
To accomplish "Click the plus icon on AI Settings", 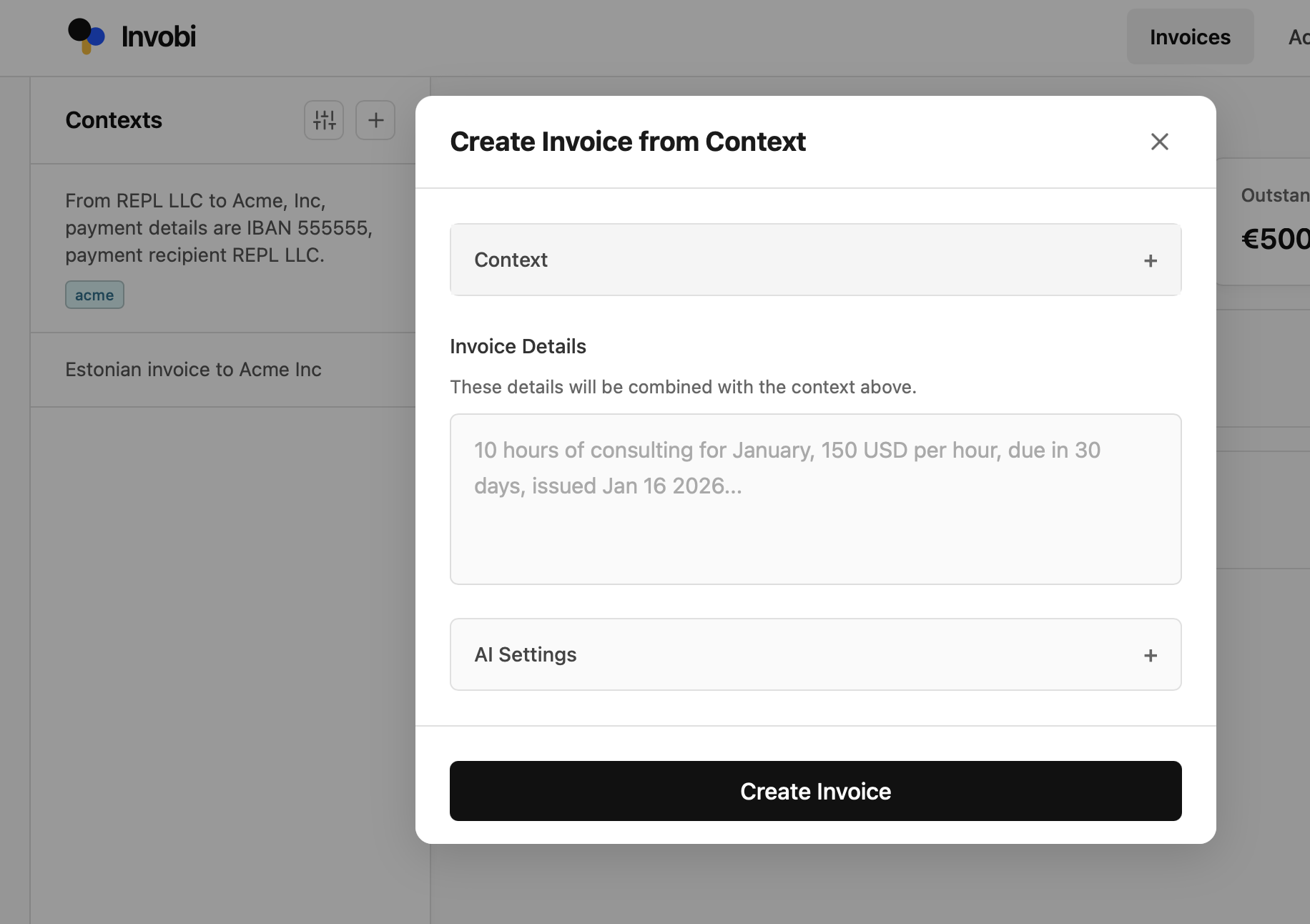I will click(1150, 655).
